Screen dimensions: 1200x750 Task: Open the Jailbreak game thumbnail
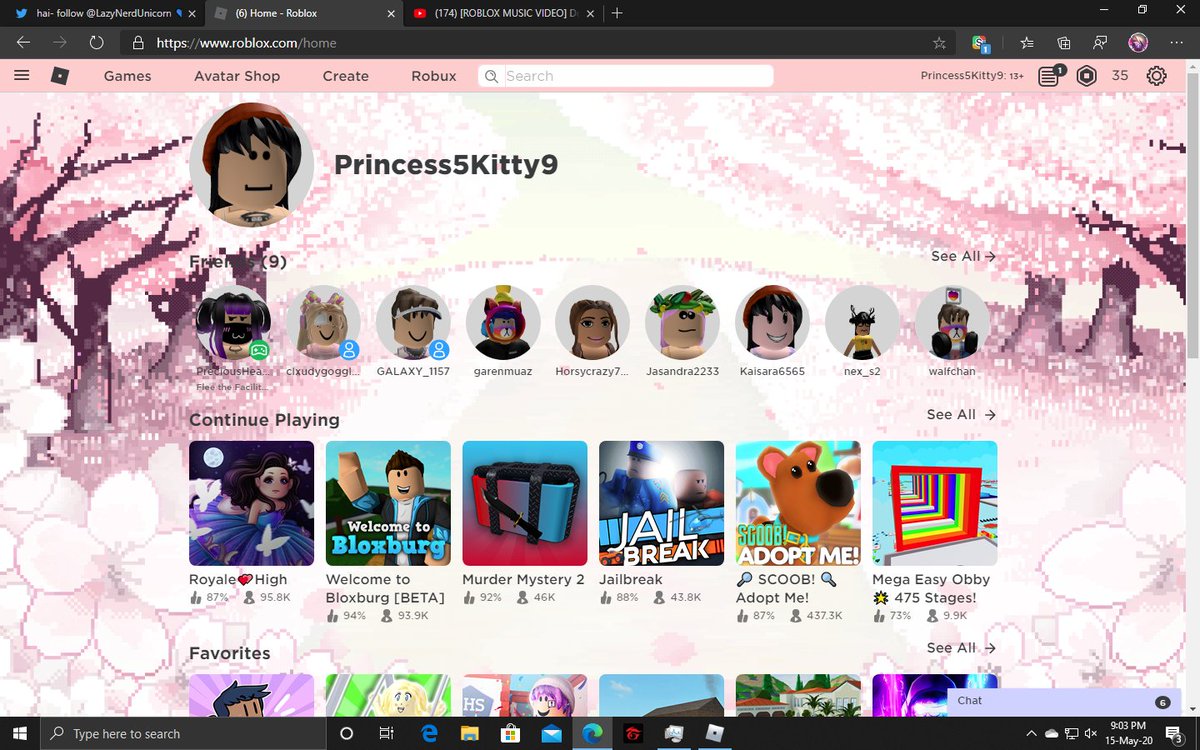pyautogui.click(x=661, y=503)
